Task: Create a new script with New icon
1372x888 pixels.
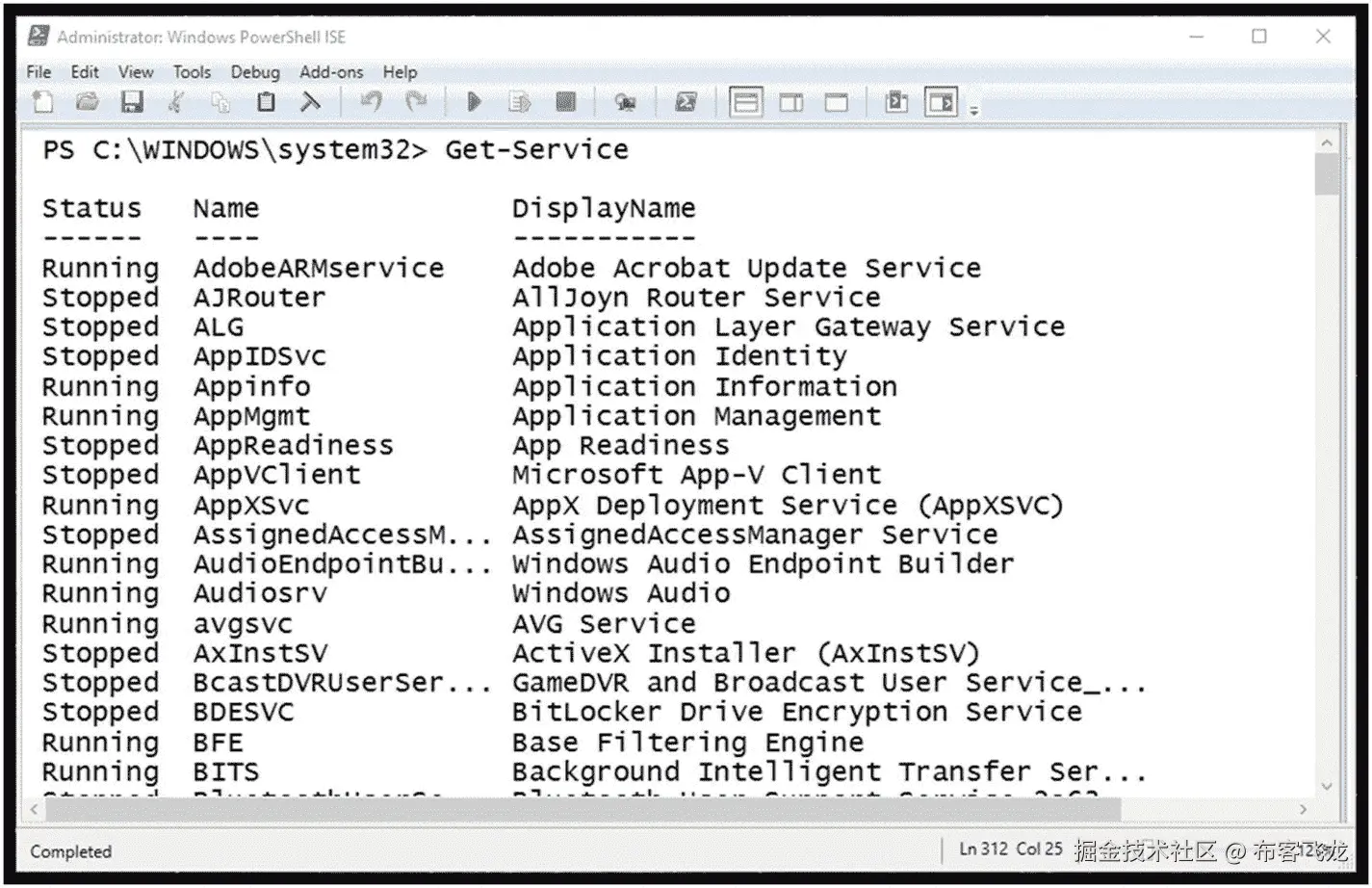Action: click(x=42, y=102)
